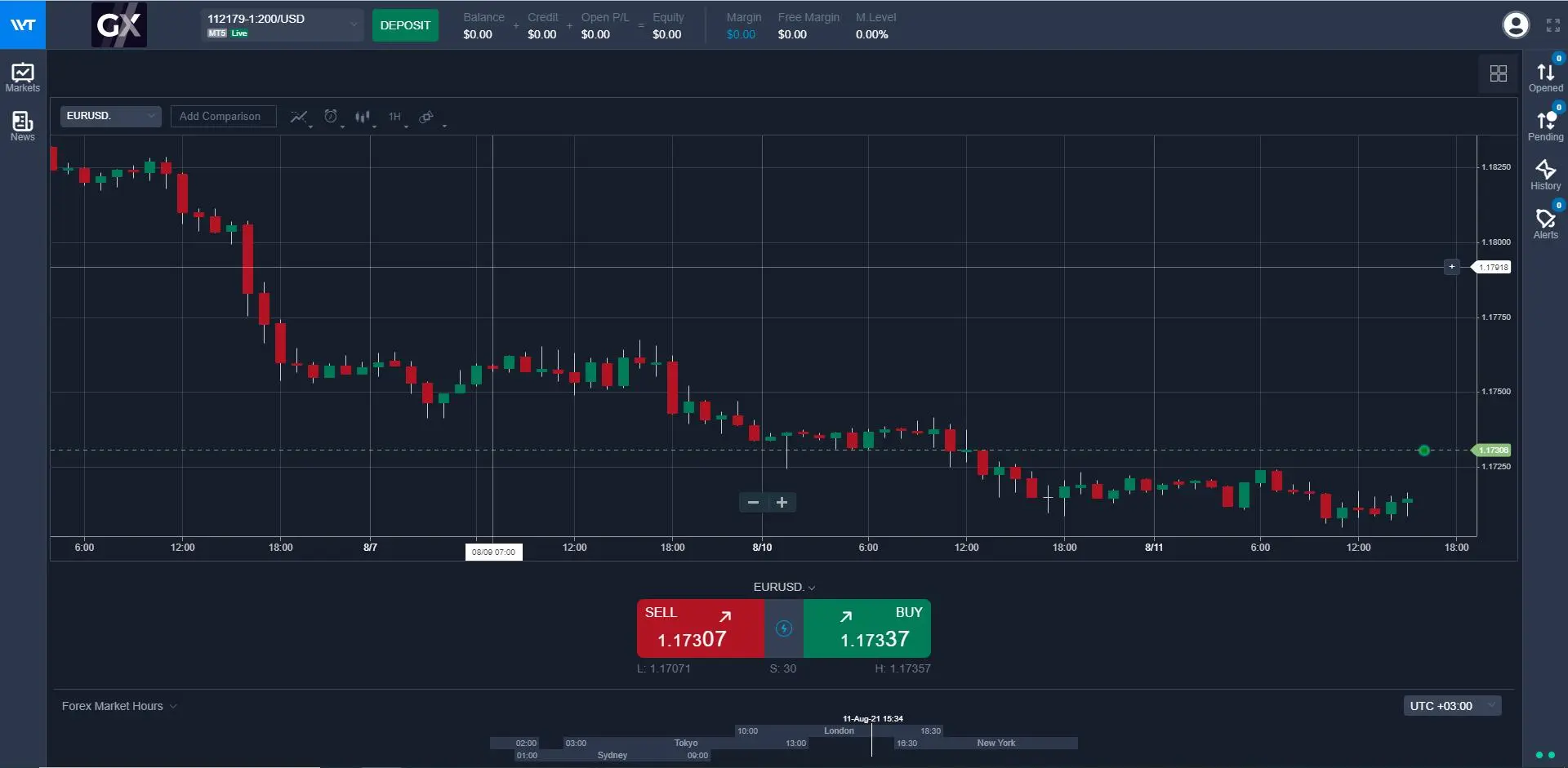Show Pending orders panel
This screenshot has height=768, width=1568.
click(x=1545, y=127)
